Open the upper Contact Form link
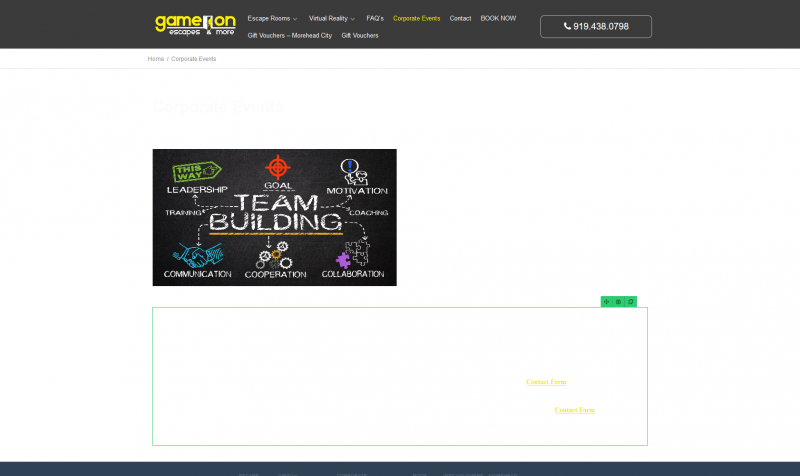The height and width of the screenshot is (476, 800). point(546,382)
